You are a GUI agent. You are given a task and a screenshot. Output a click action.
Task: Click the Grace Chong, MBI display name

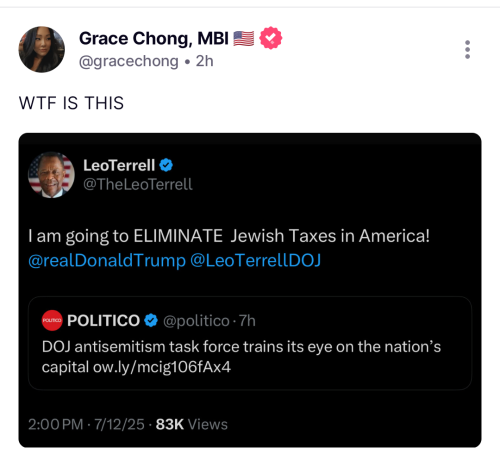coord(154,39)
